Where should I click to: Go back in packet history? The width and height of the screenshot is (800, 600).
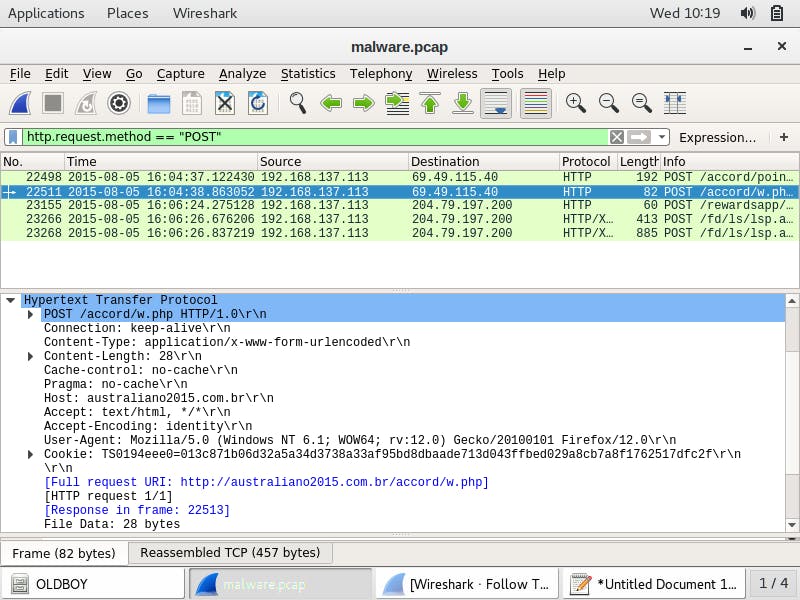(331, 104)
